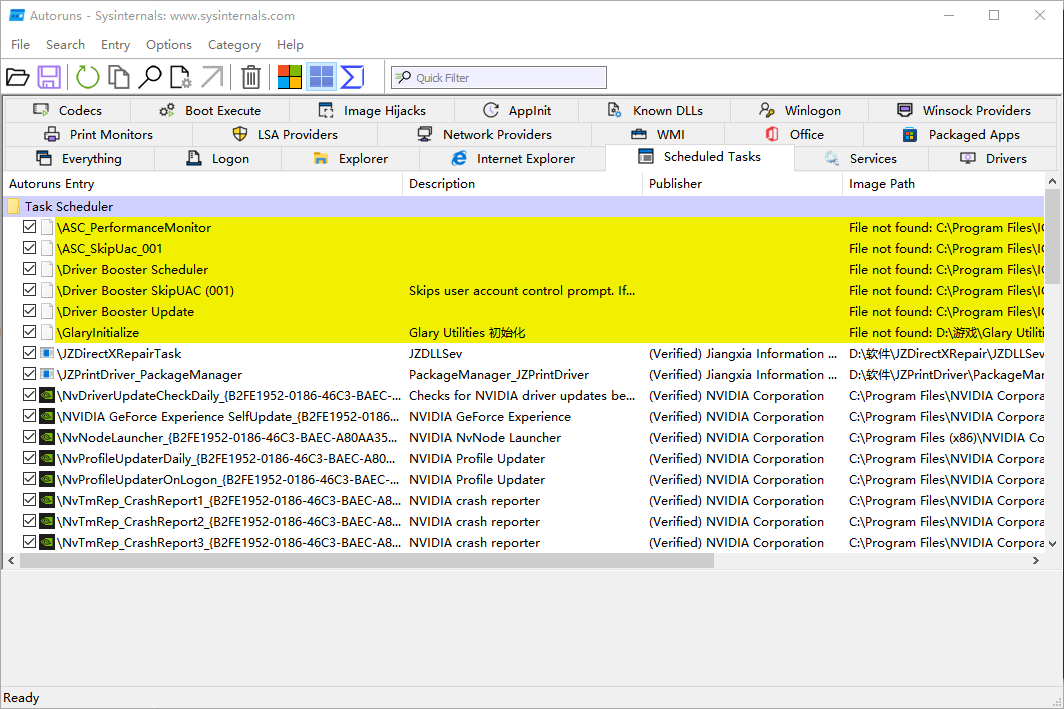This screenshot has height=709, width=1064.
Task: Click the Find magnifier toolbar icon
Action: point(150,77)
